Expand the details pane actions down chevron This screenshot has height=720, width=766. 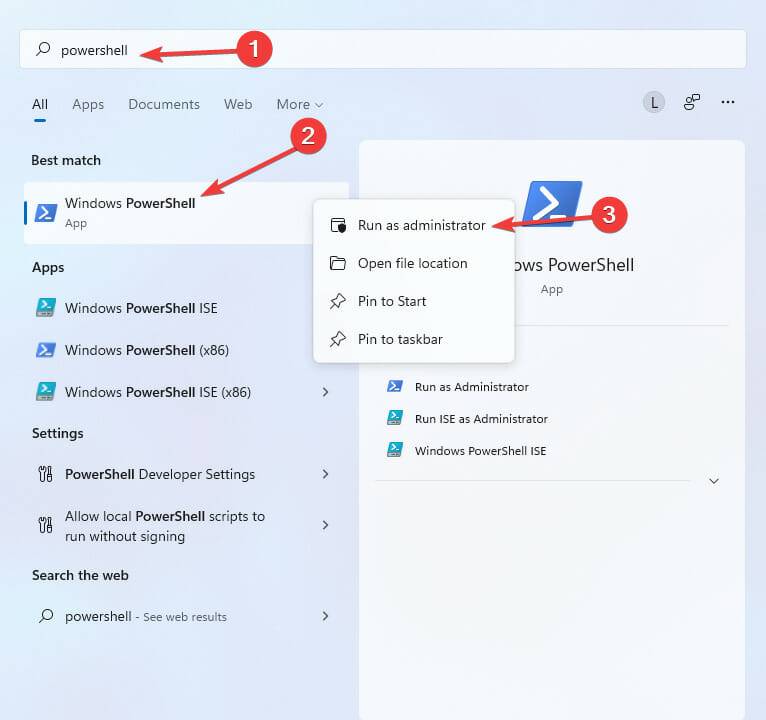pyautogui.click(x=714, y=481)
